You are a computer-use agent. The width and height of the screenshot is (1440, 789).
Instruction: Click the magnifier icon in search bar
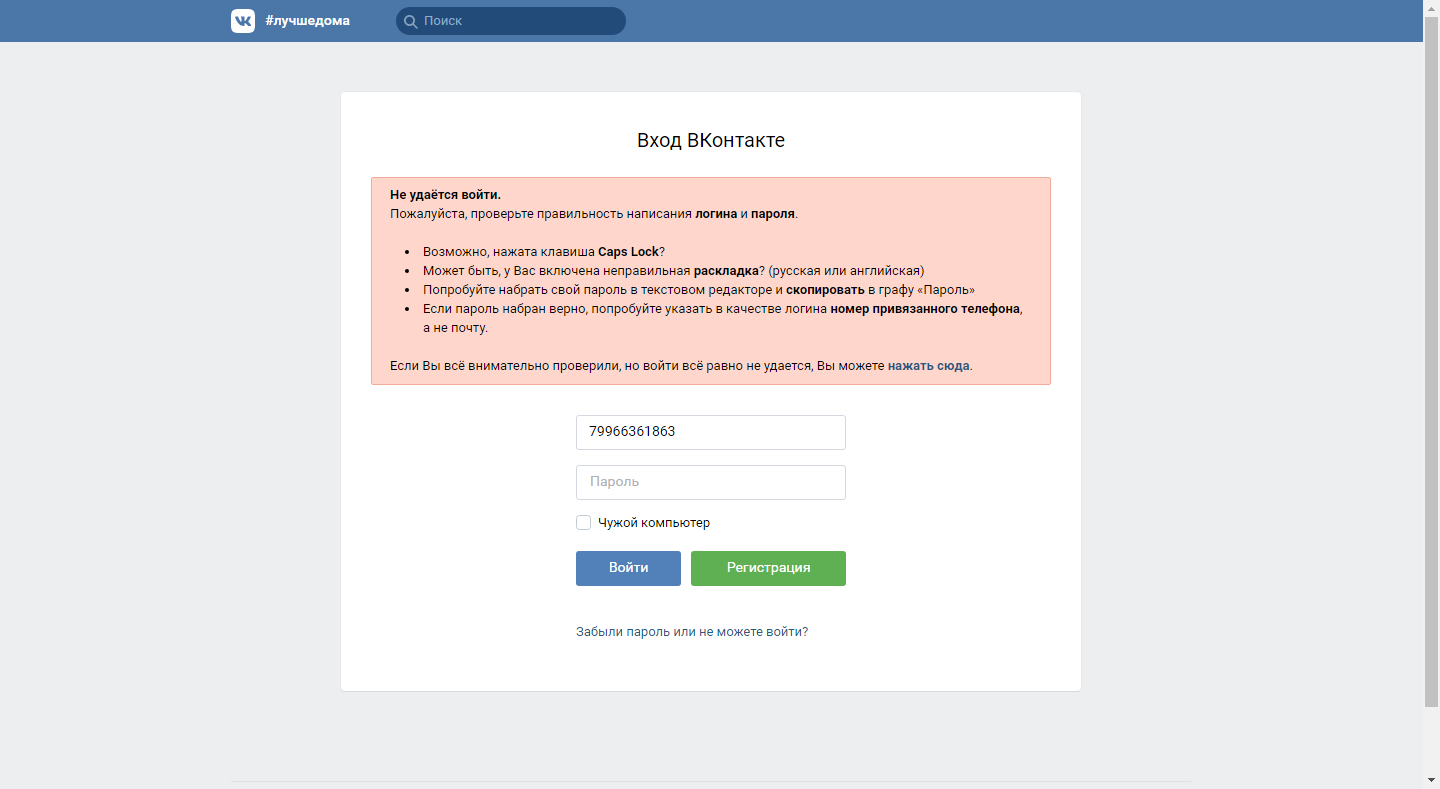pos(410,21)
